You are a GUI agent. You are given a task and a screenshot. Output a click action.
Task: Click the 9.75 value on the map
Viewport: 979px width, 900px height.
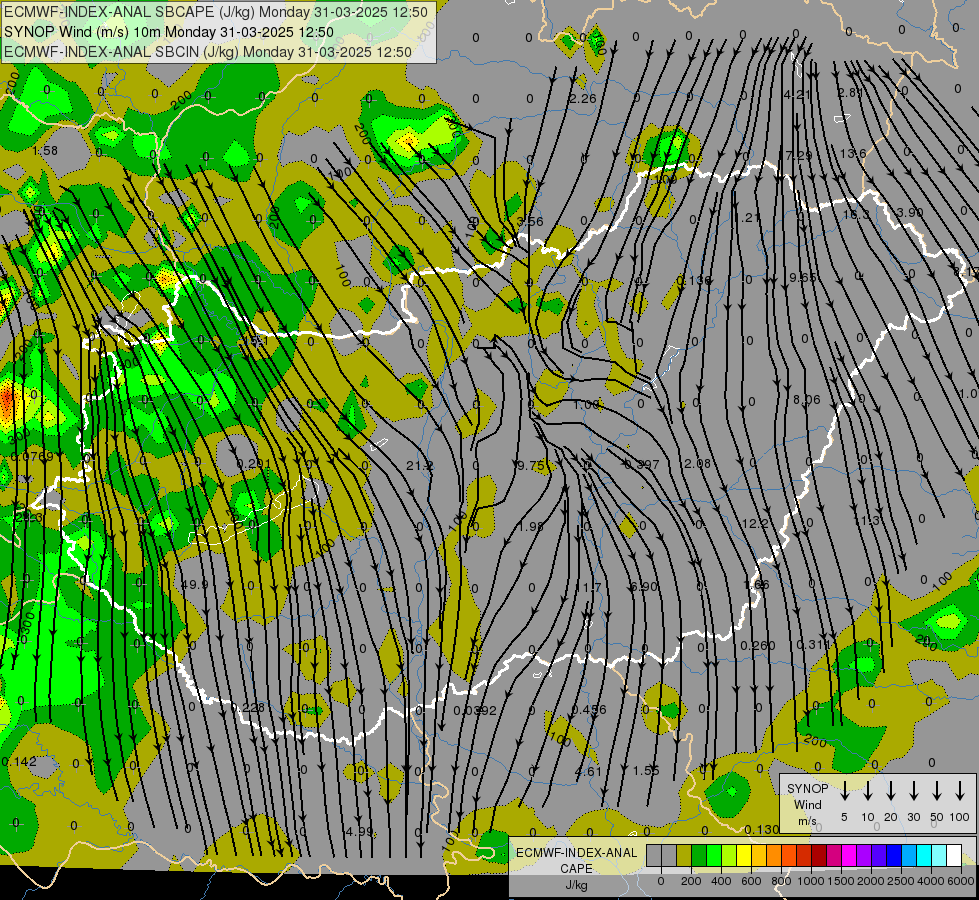531,465
